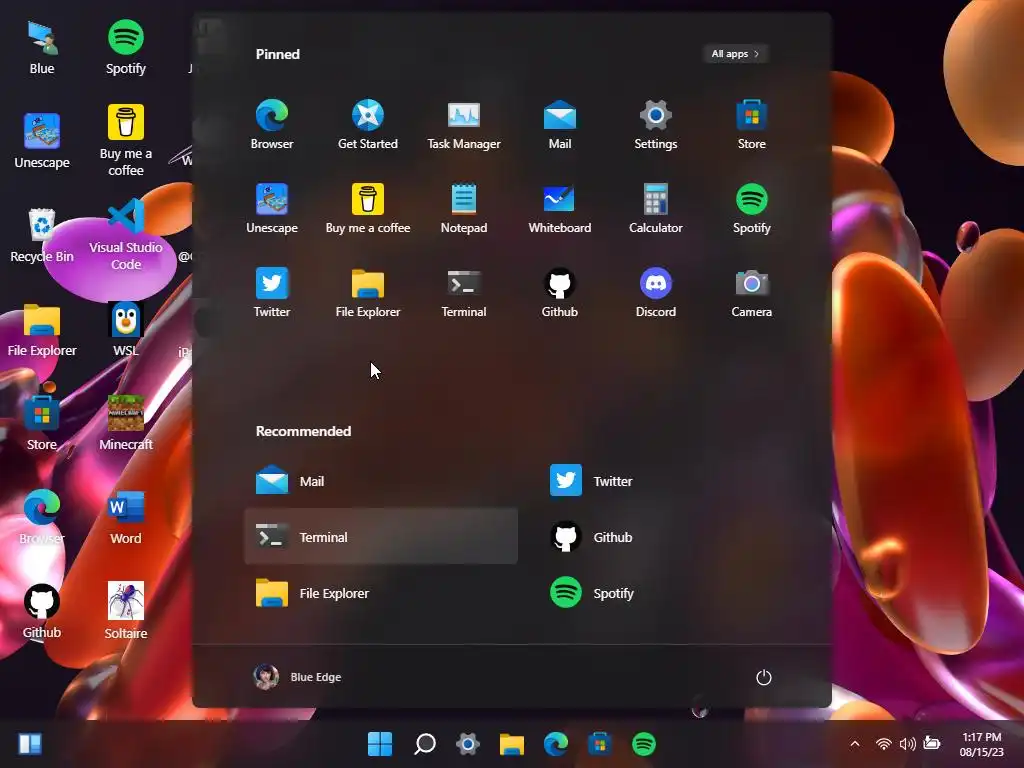
Task: Open File Explorer on the taskbar
Action: 512,743
